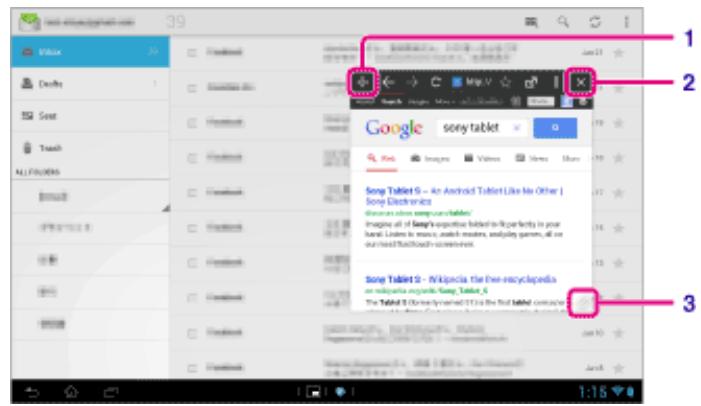Tap the URL field in small app browser
Image resolution: width=701 pixels, height=406 pixels.
coord(472,82)
